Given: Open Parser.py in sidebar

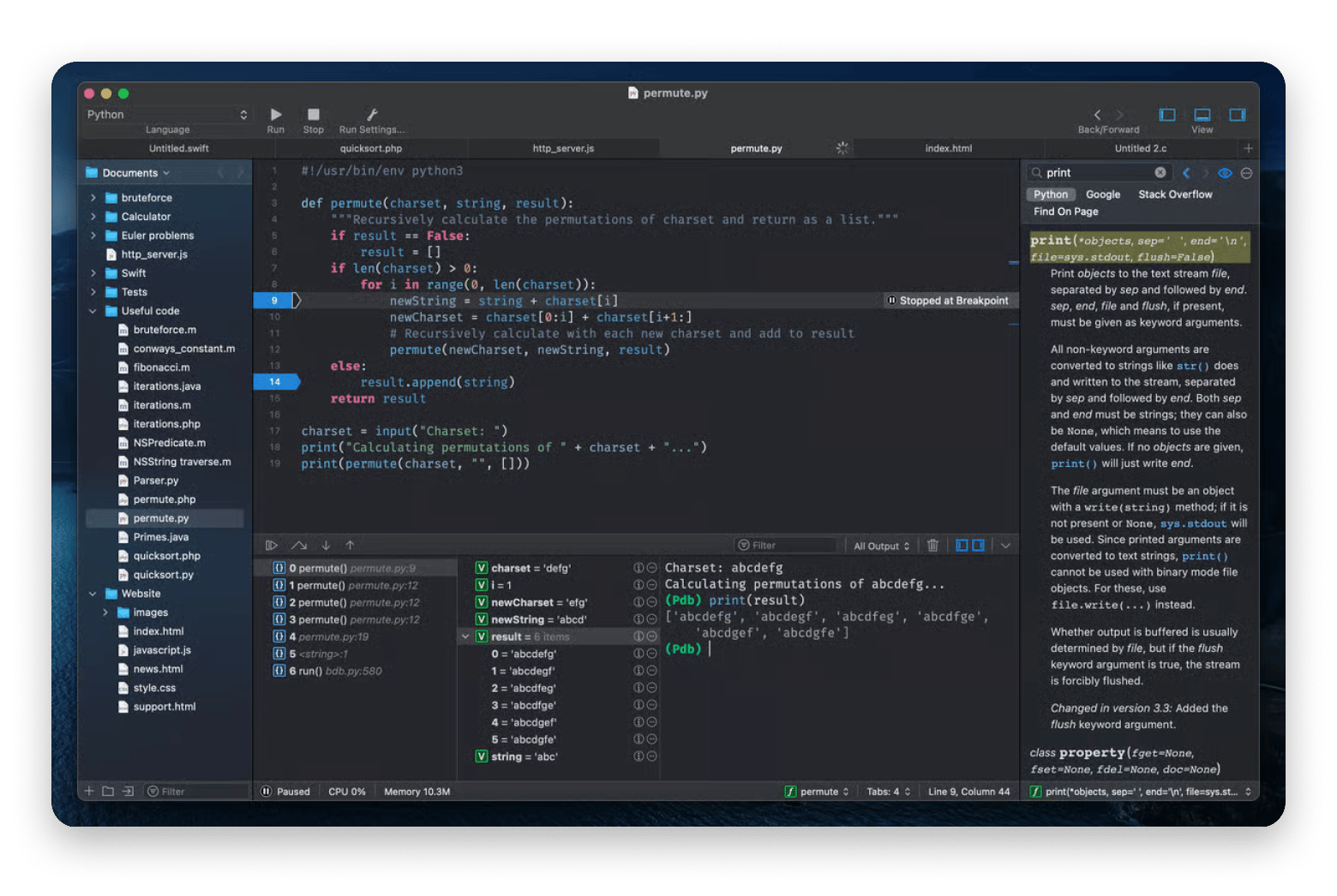Looking at the screenshot, I should (x=155, y=481).
